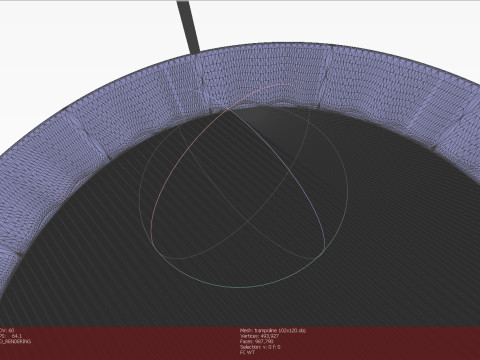Viewport: 480px width, 360px height.
Task: Click the Mesh filename status line
Action: [273, 331]
